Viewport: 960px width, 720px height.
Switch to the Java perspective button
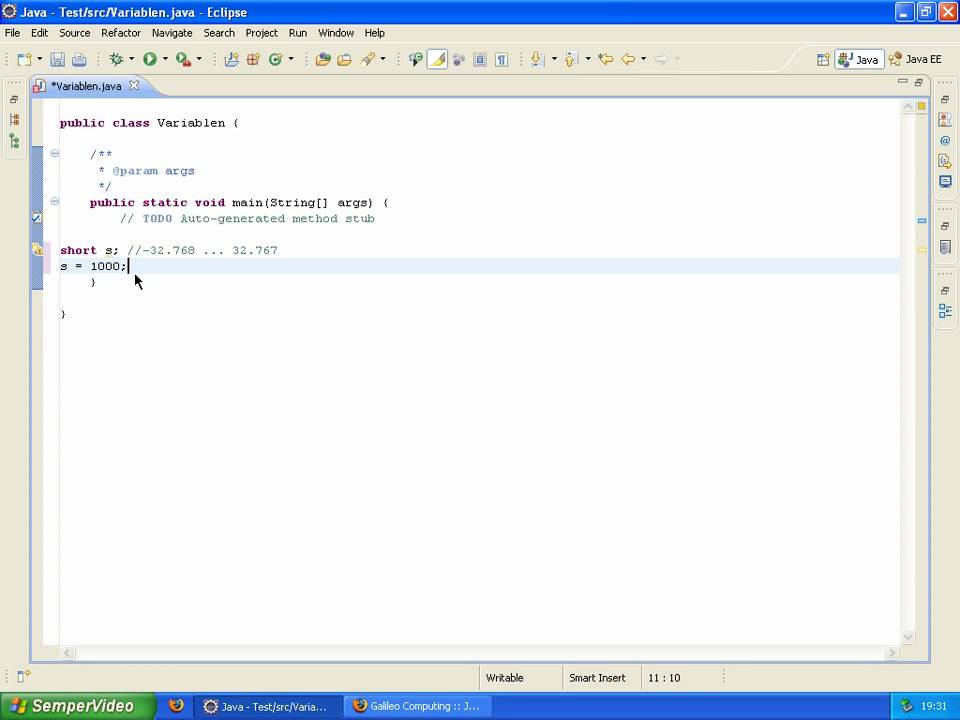click(859, 59)
